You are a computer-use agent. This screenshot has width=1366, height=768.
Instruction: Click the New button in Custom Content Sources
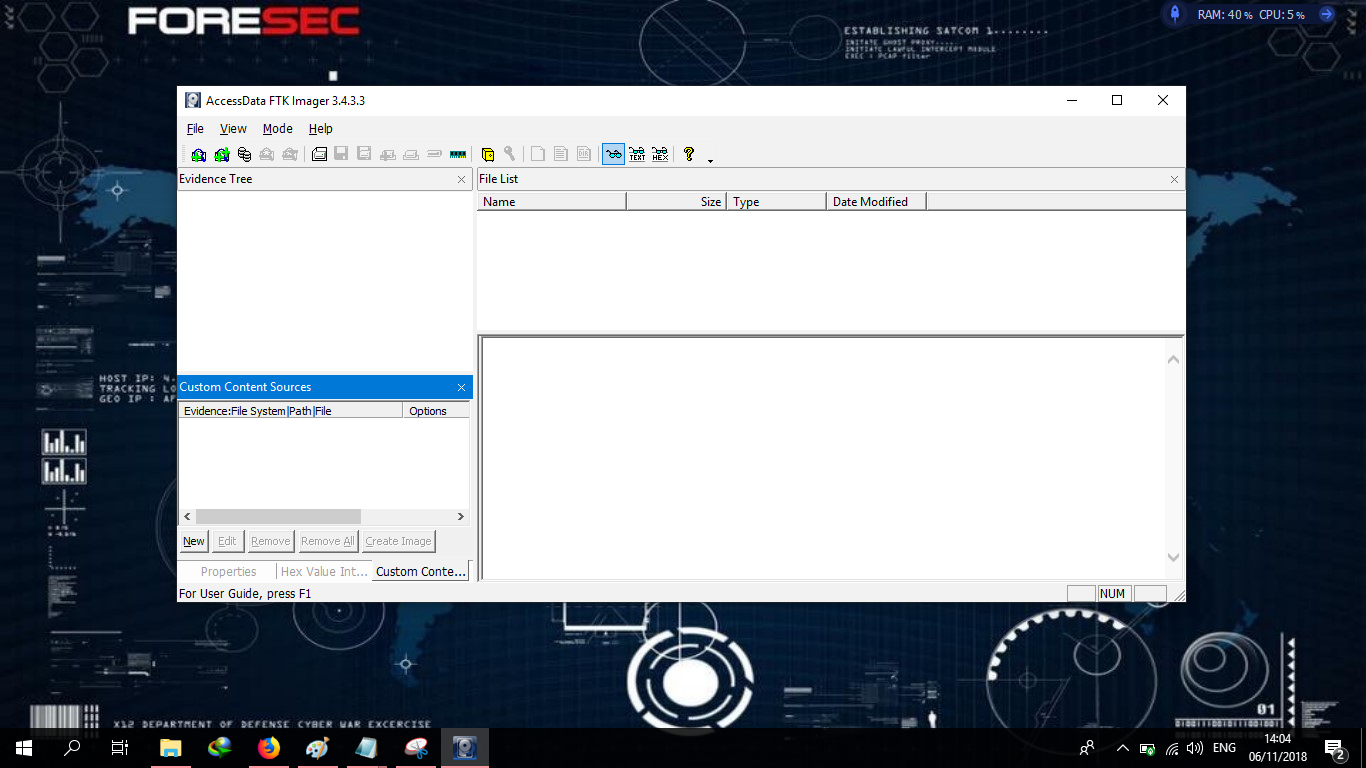pos(194,541)
